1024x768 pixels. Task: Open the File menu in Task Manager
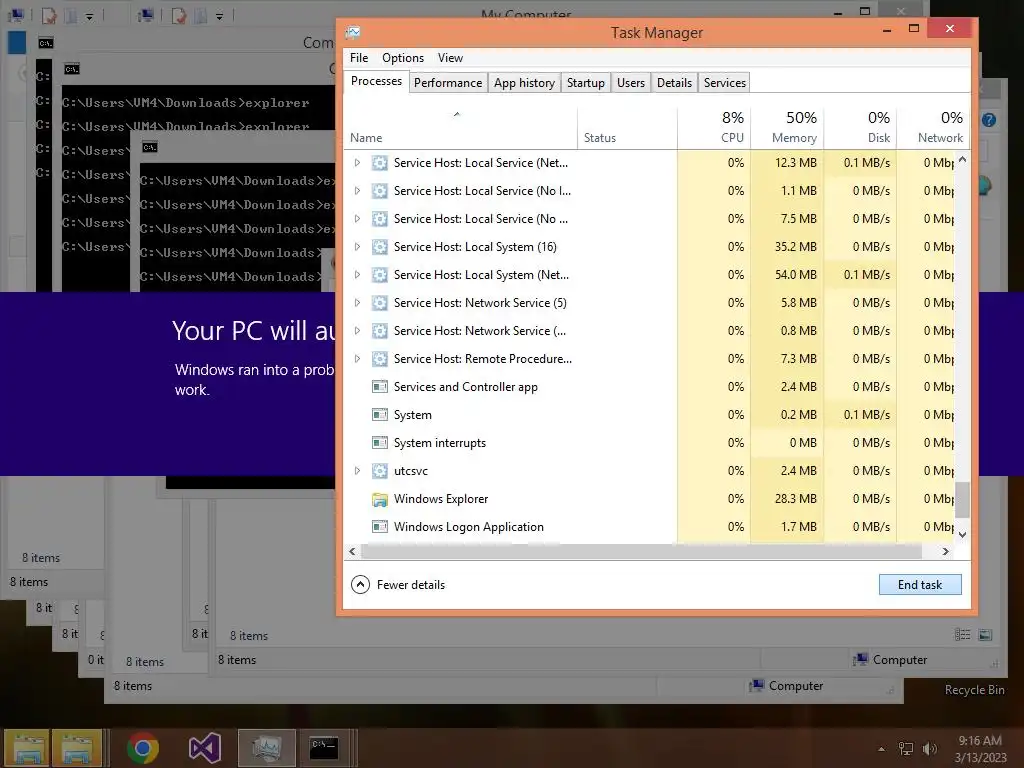359,58
